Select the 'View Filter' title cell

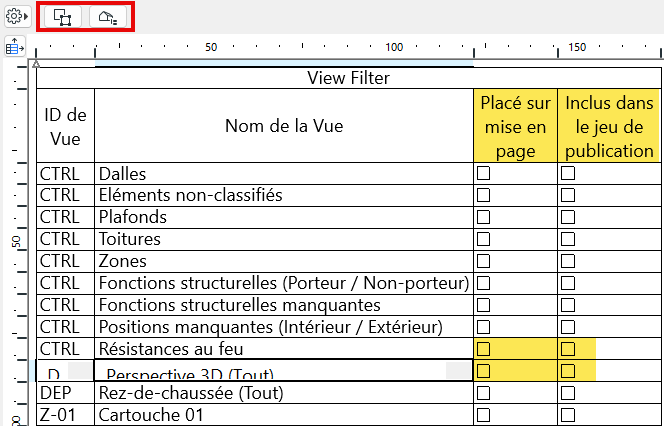pos(349,78)
